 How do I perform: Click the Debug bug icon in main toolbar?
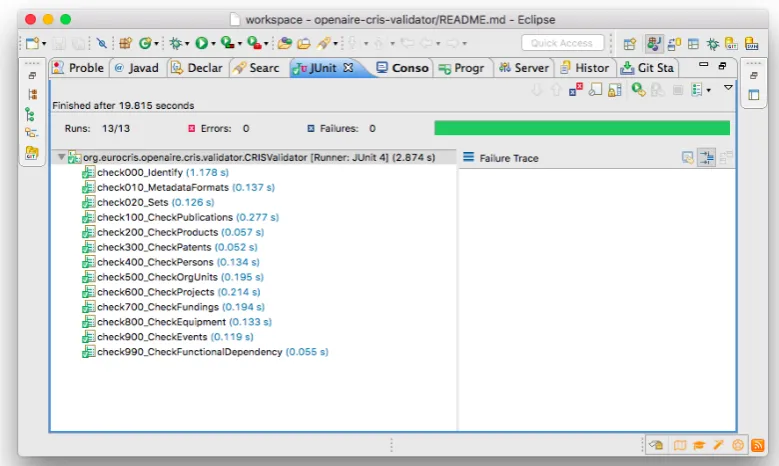tap(175, 43)
